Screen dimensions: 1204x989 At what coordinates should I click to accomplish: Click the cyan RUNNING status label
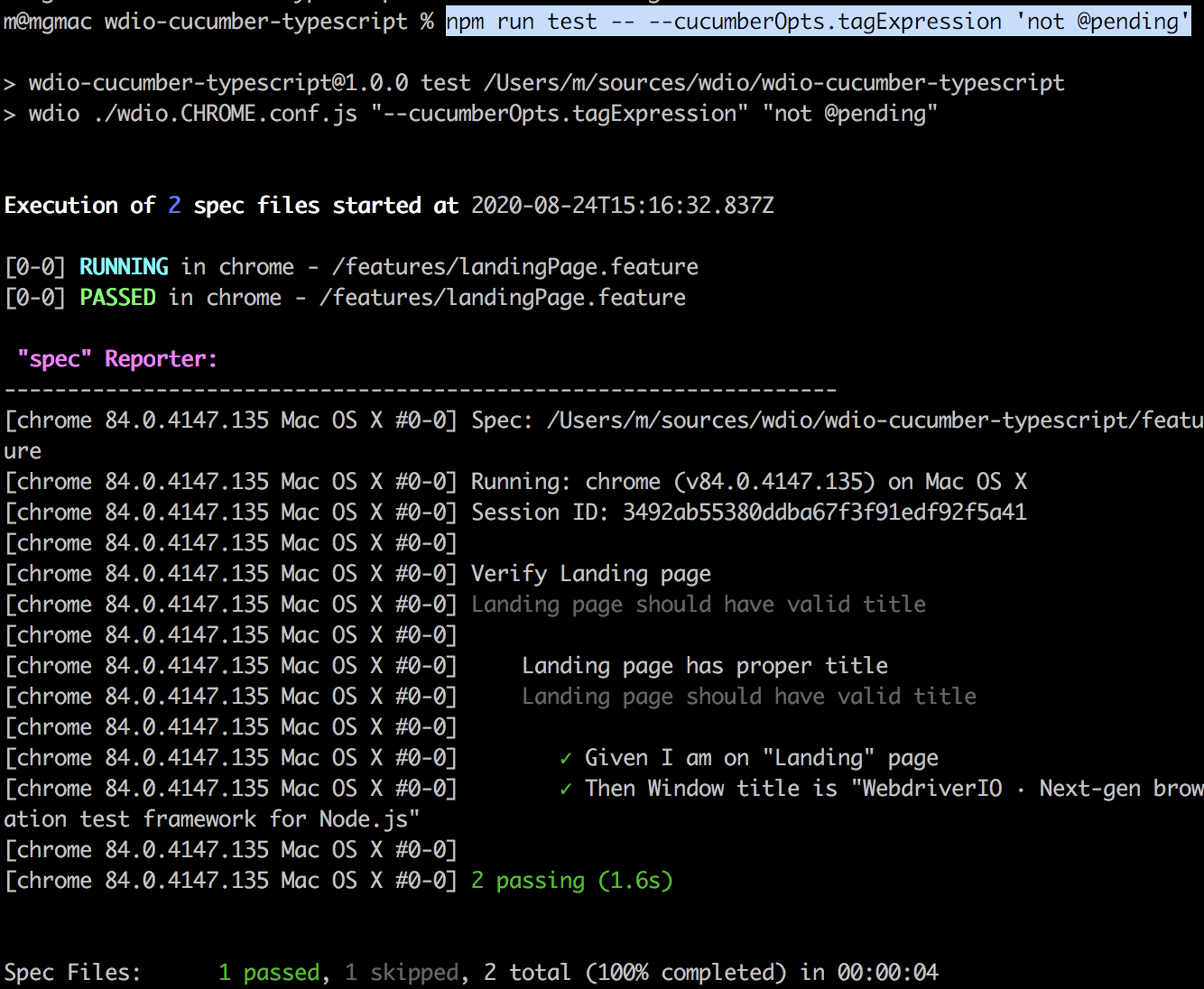click(124, 266)
